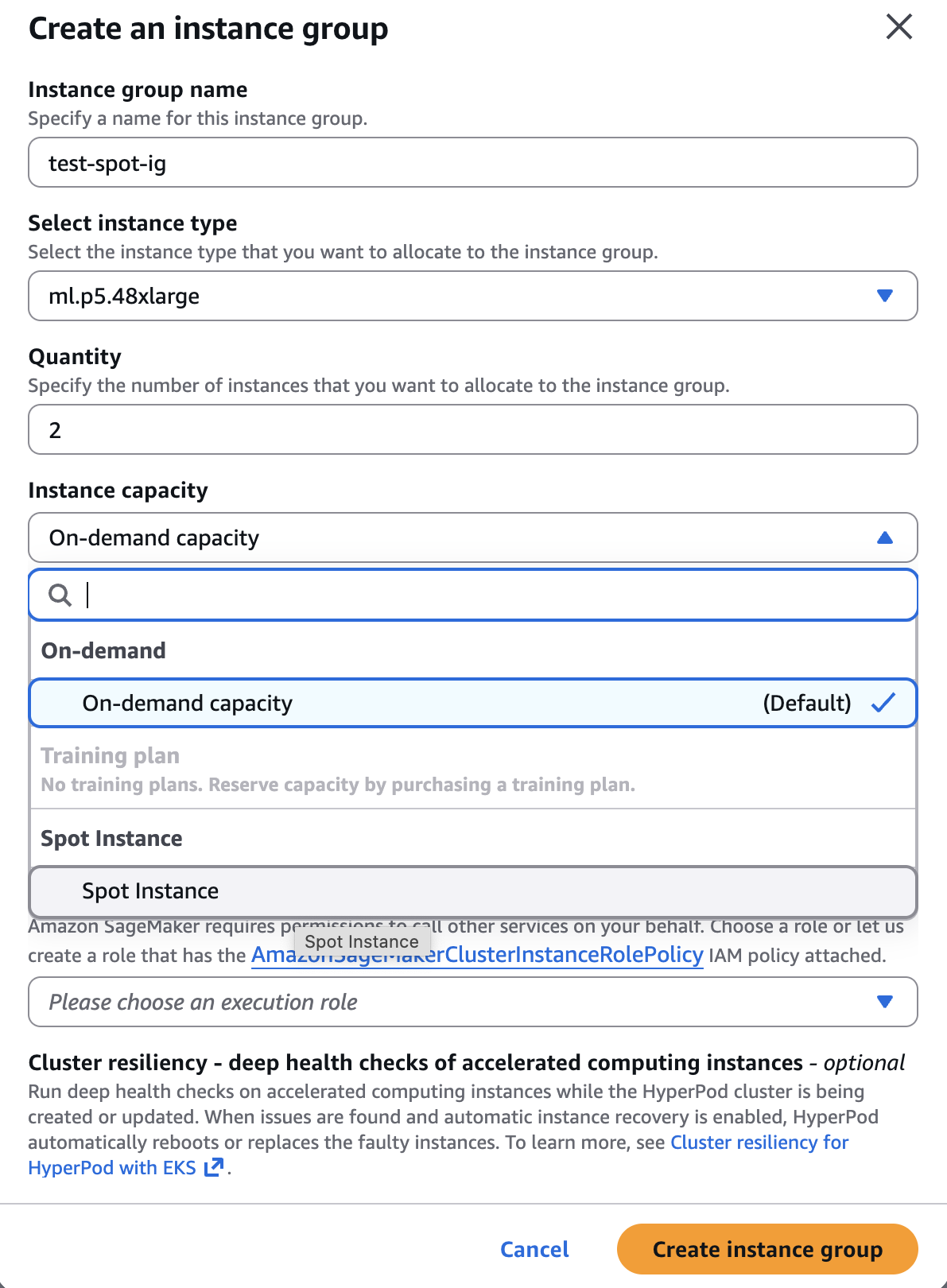This screenshot has height=1288, width=947.
Task: Click Create instance group button
Action: tap(767, 1249)
